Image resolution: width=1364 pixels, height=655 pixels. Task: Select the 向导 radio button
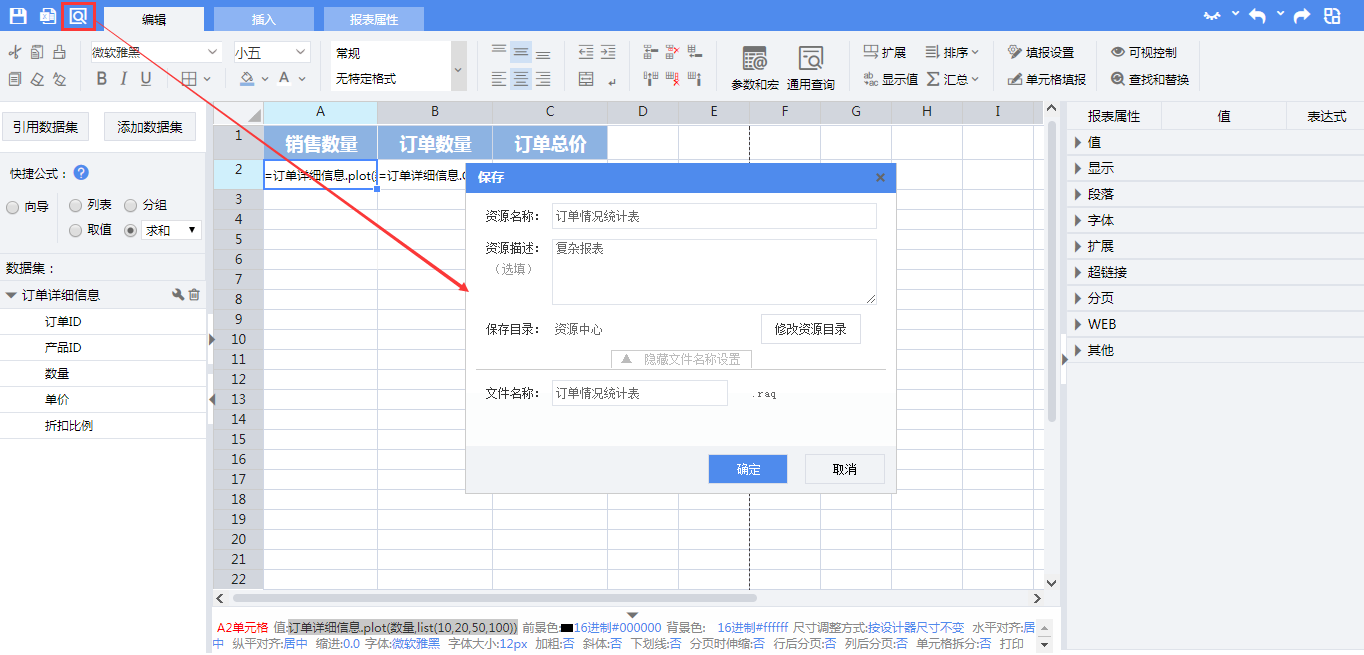click(x=13, y=207)
